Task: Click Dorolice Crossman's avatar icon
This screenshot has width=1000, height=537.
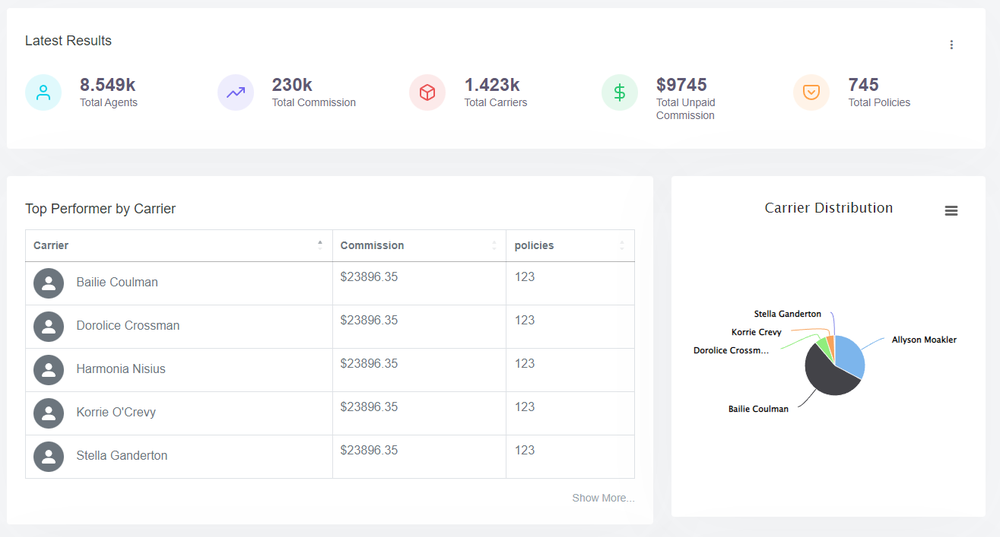Action: coord(48,327)
